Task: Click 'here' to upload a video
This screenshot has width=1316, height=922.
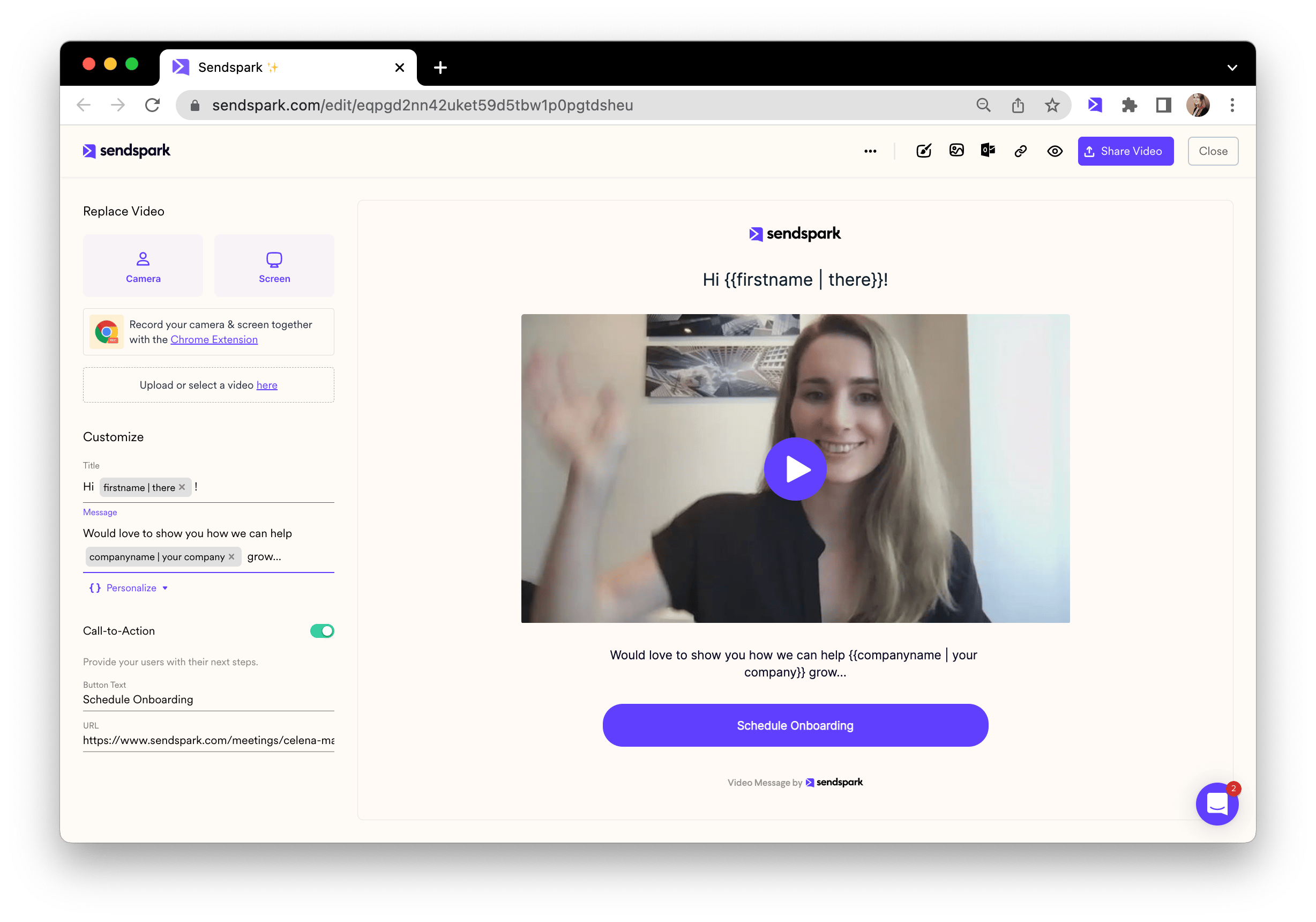Action: [266, 385]
